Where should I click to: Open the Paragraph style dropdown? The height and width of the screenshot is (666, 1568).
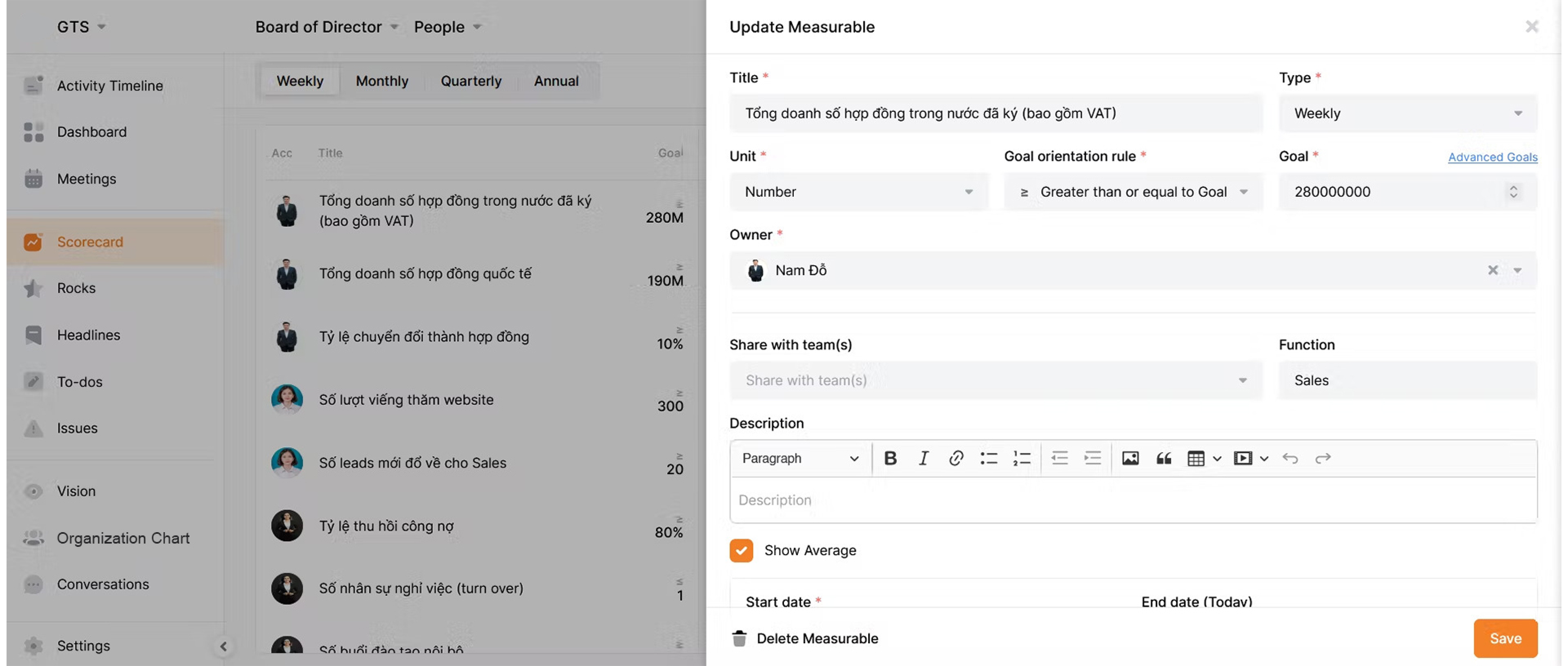click(800, 458)
